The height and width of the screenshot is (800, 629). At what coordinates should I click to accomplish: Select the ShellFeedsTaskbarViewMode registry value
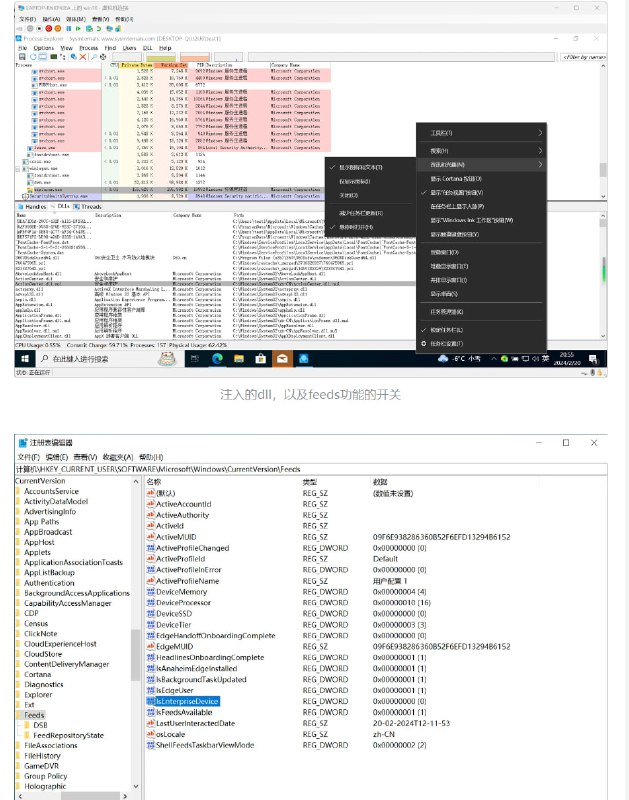click(205, 745)
